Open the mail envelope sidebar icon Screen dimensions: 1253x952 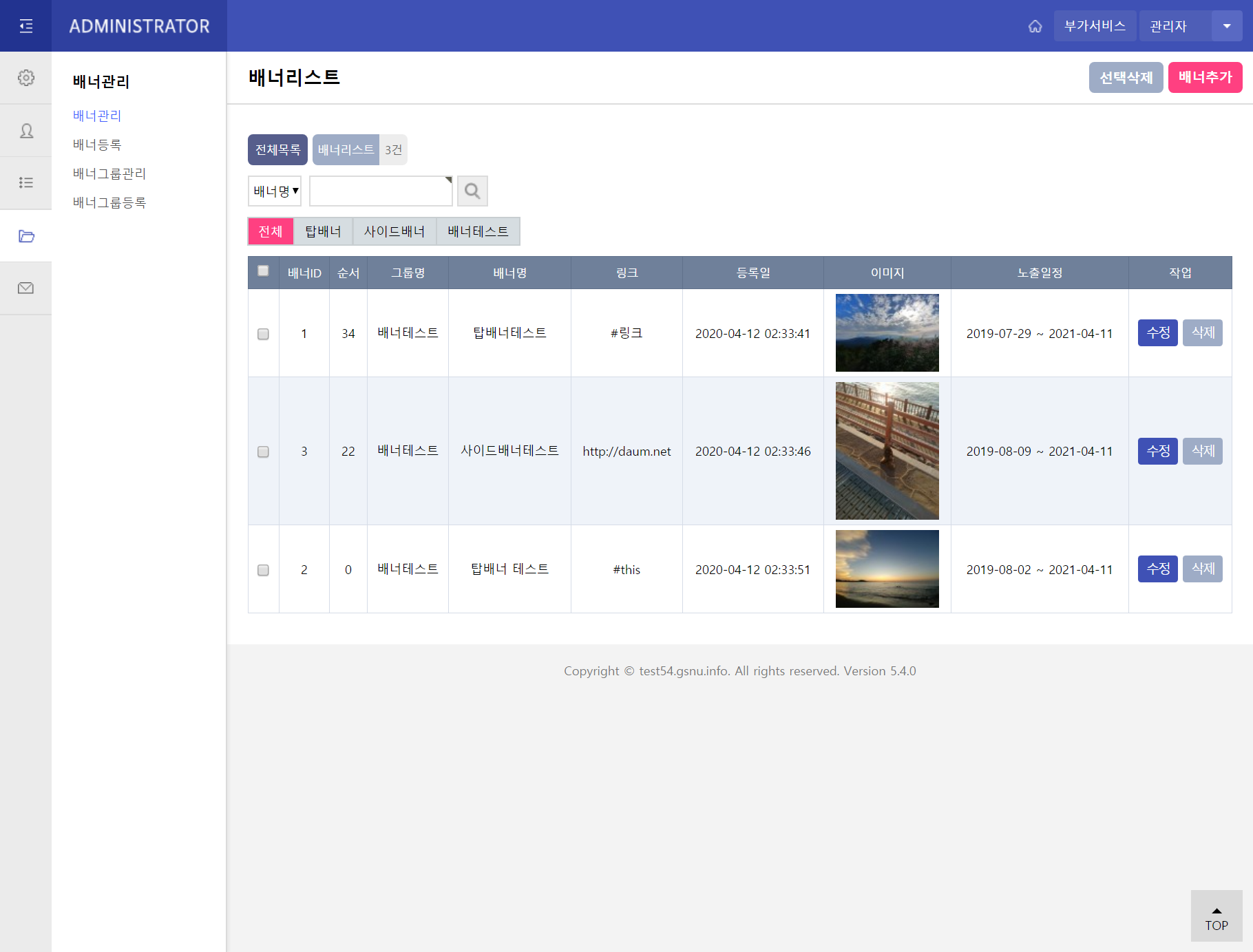26,288
